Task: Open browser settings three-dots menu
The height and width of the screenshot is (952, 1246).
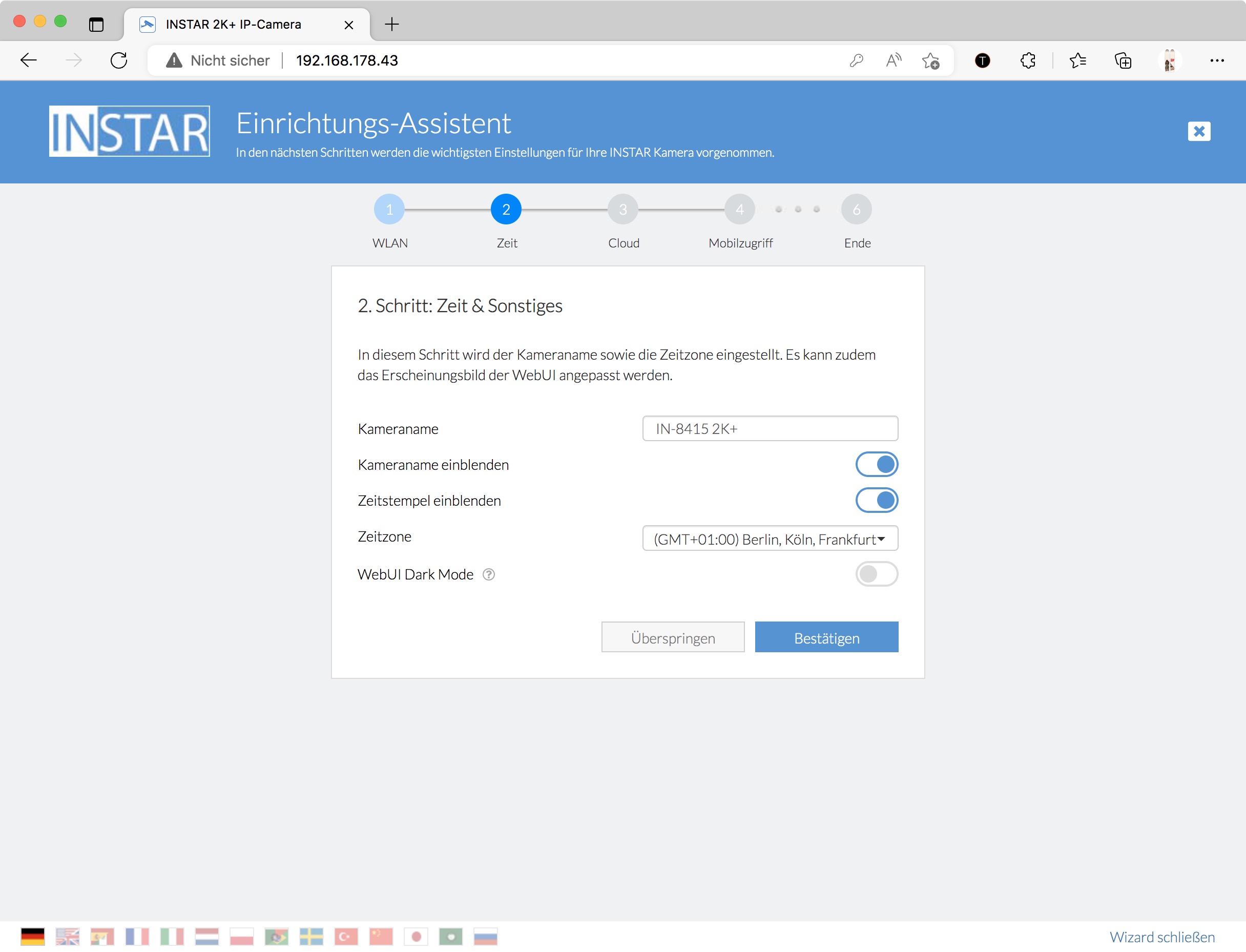Action: tap(1216, 60)
